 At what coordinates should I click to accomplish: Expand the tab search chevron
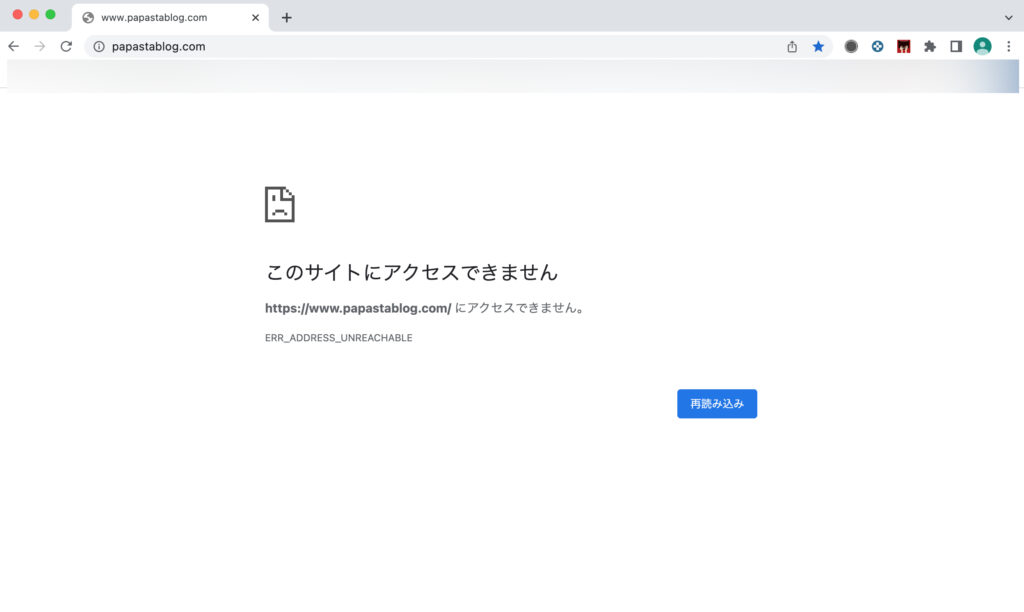point(1008,17)
